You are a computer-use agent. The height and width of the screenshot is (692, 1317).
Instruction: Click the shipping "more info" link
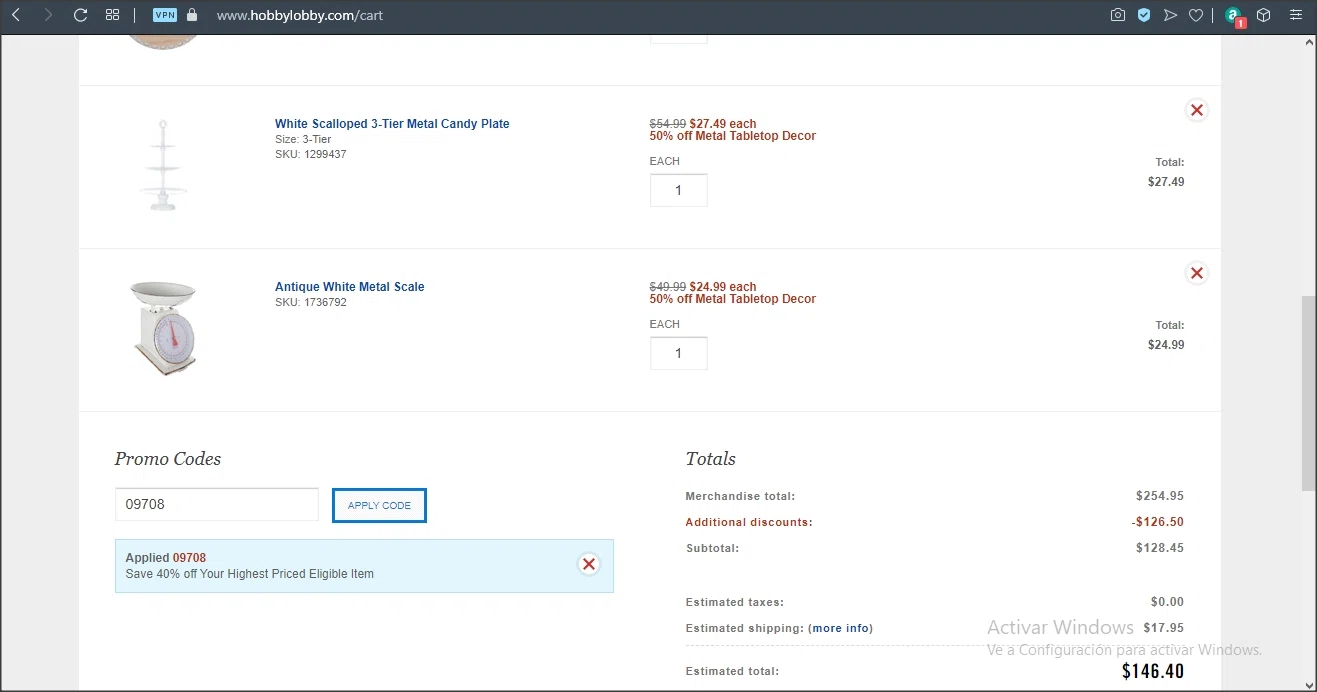click(840, 629)
